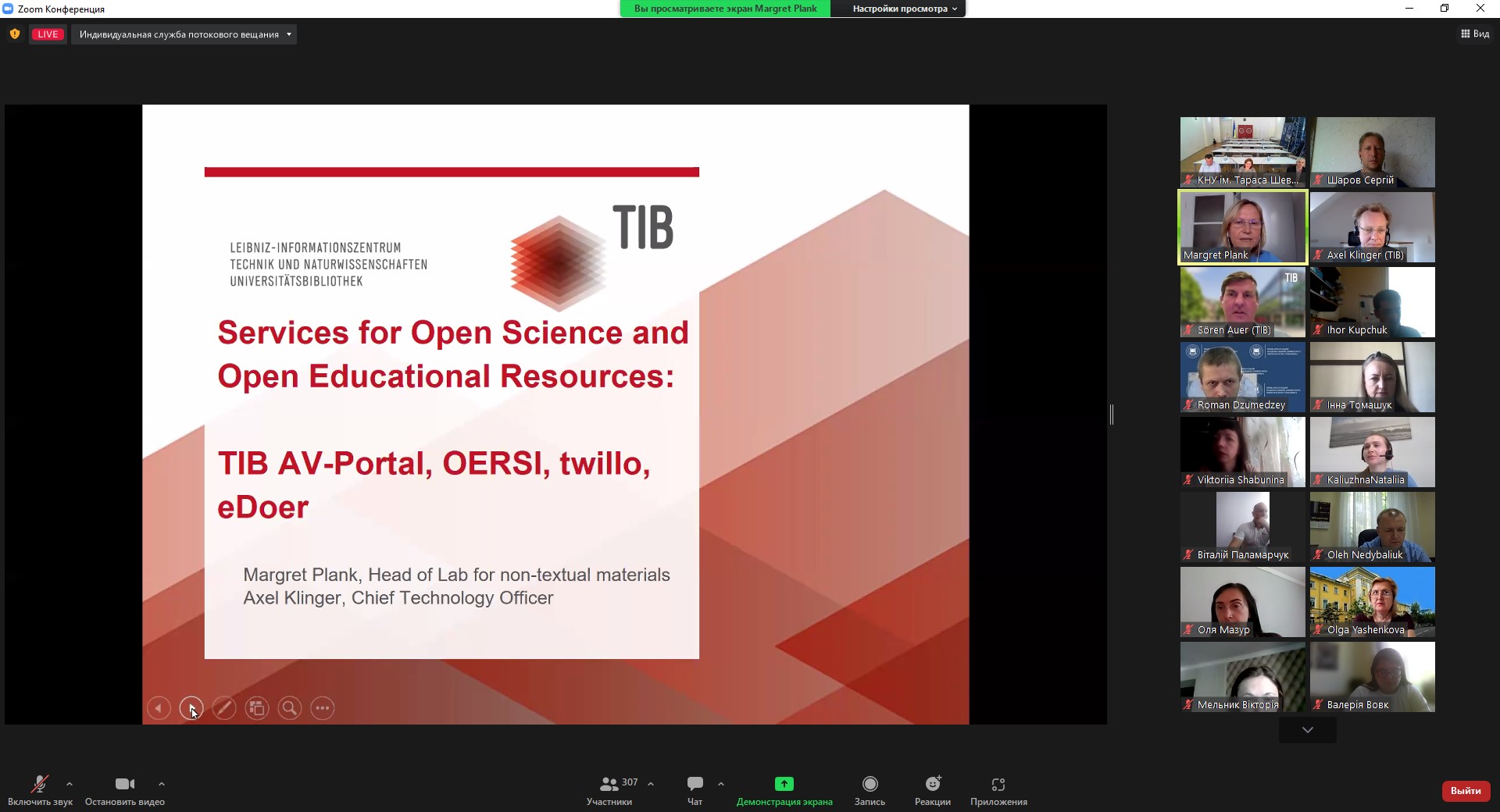
Task: Open the see all slides icon
Action: click(257, 708)
